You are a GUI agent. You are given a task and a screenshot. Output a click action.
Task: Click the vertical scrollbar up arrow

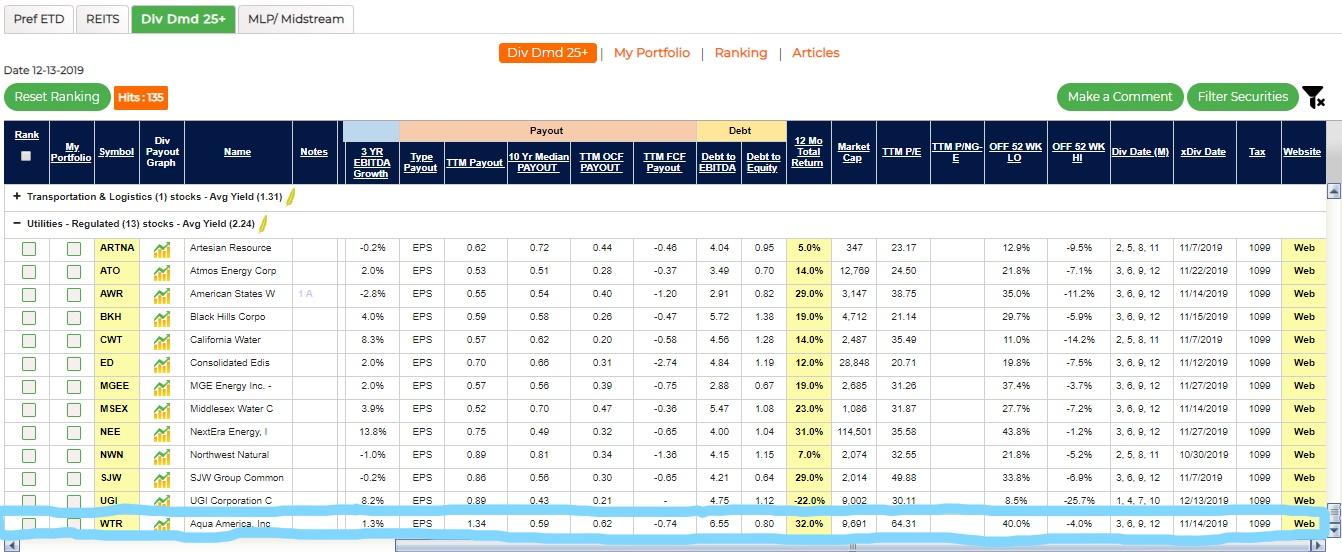(x=1333, y=191)
